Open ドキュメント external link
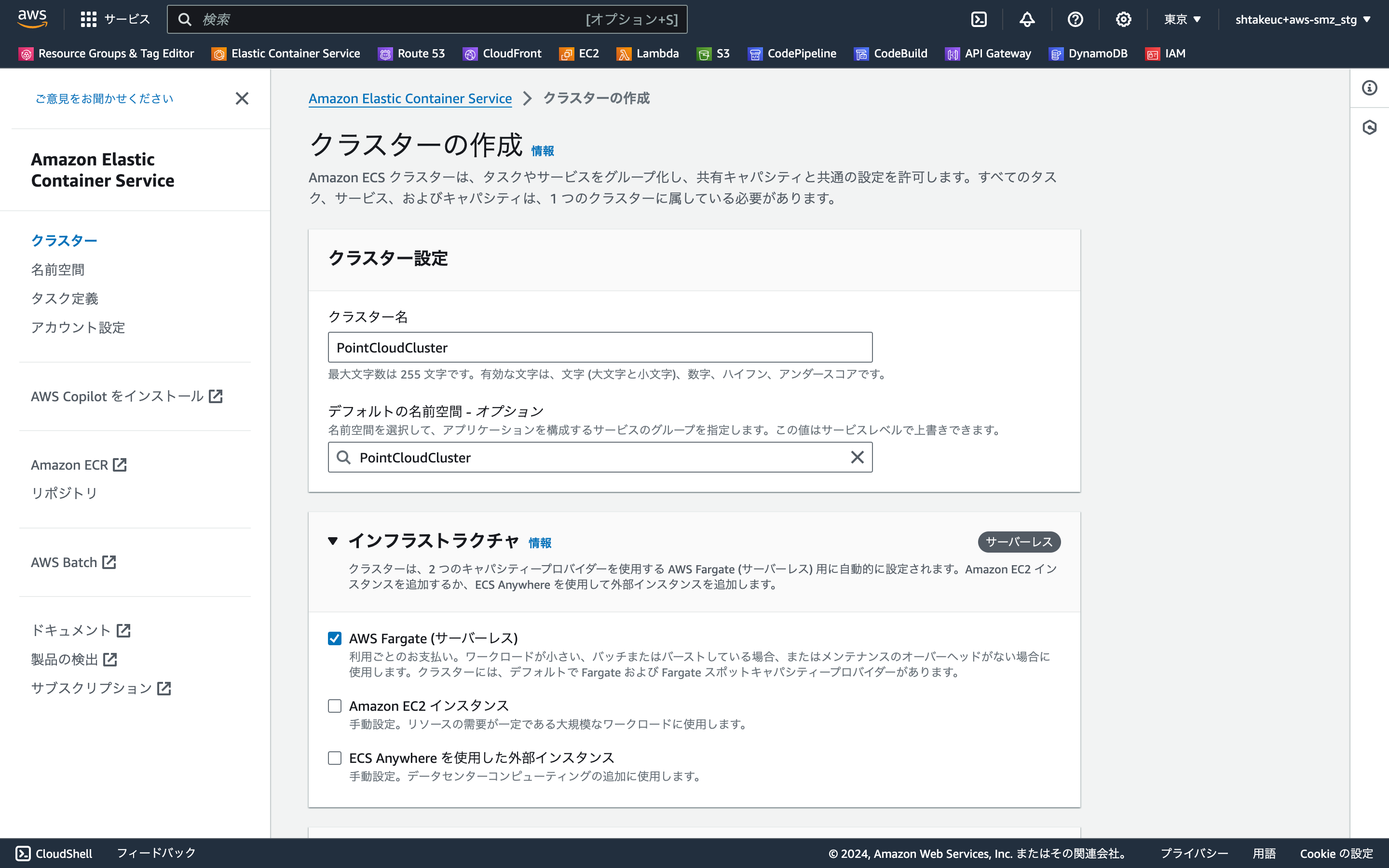The width and height of the screenshot is (1389, 868). coord(81,630)
